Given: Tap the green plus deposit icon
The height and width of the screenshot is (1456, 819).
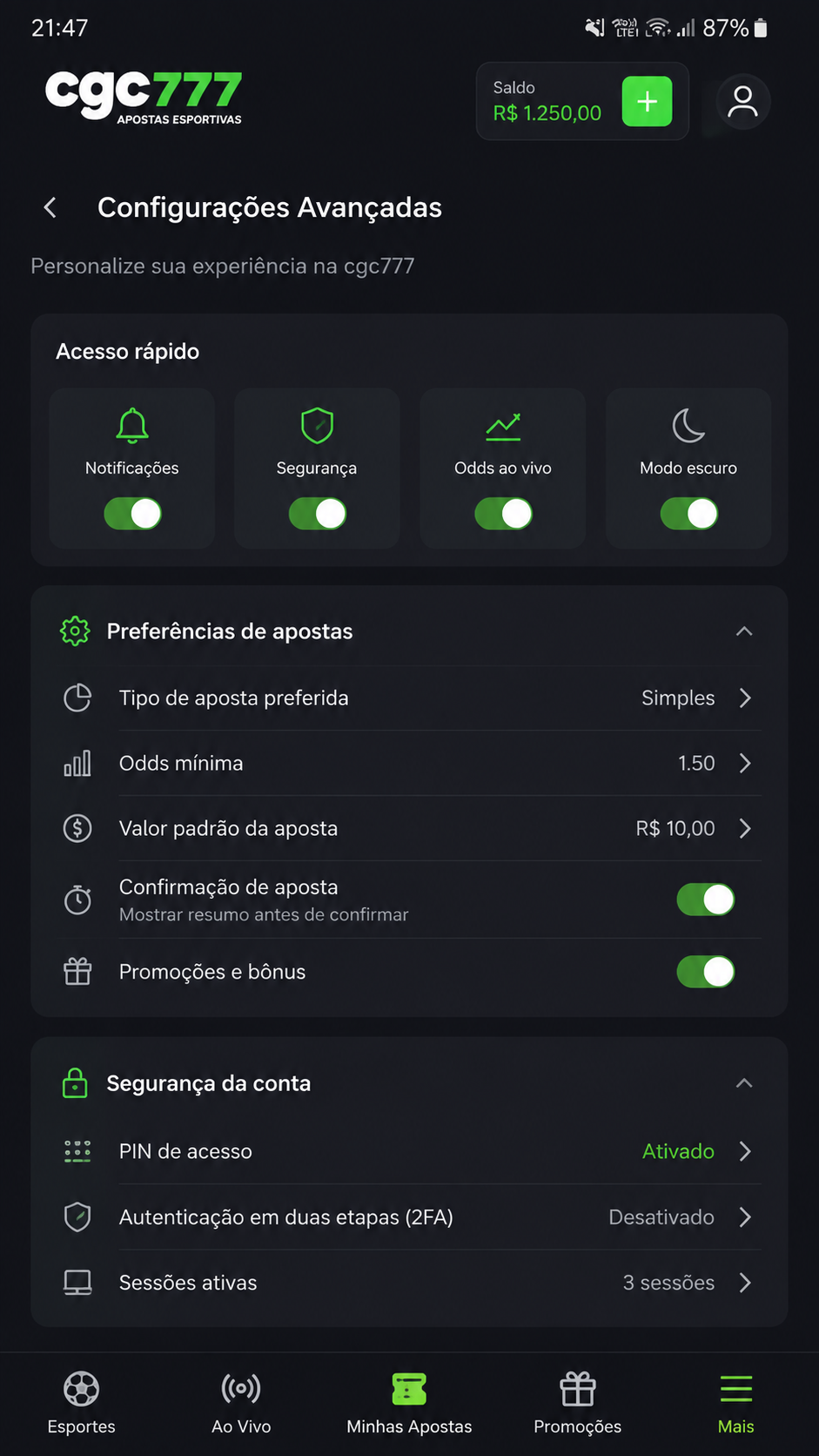Looking at the screenshot, I should point(647,101).
